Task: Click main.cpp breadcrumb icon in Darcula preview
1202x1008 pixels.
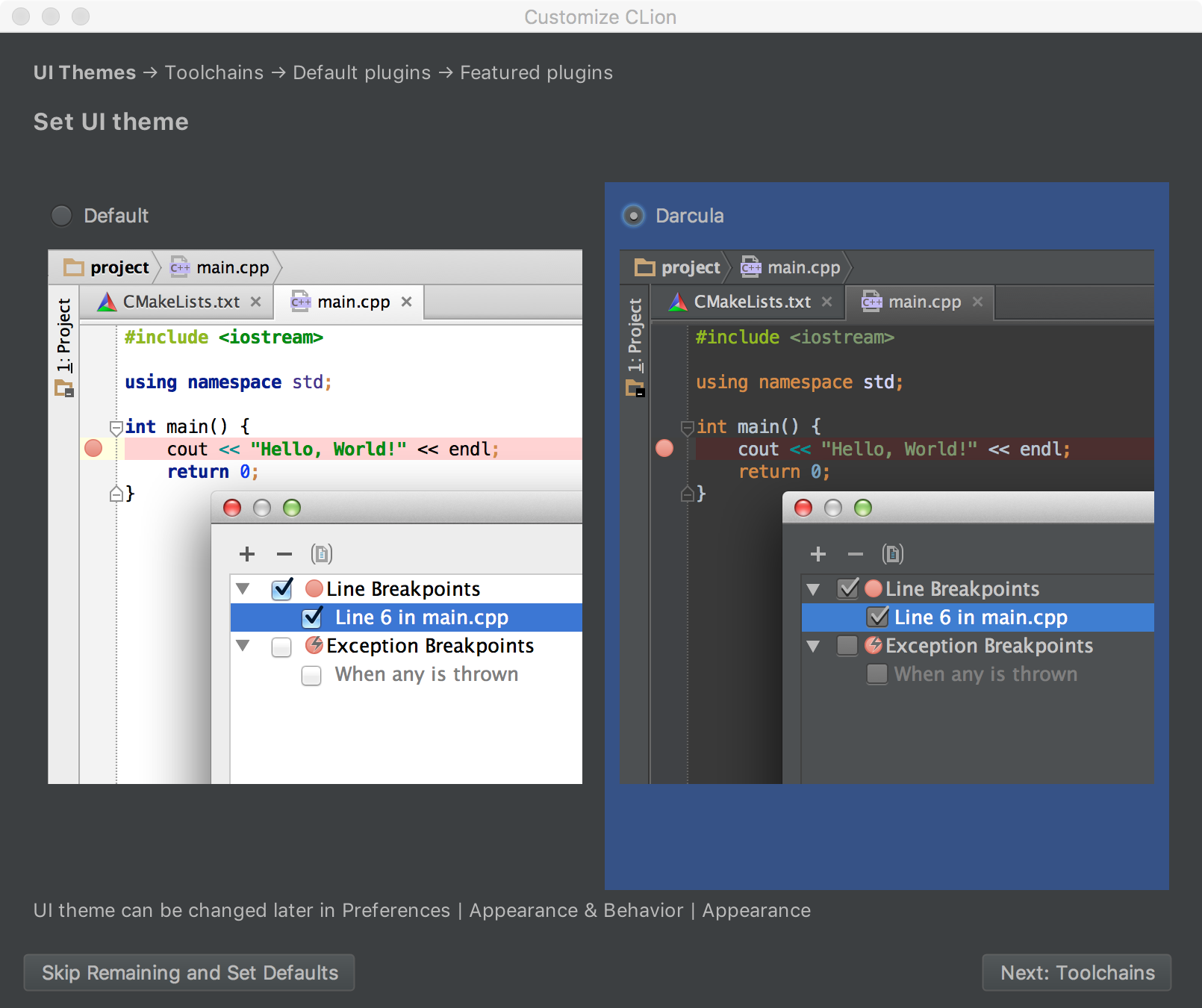Action: 751,267
